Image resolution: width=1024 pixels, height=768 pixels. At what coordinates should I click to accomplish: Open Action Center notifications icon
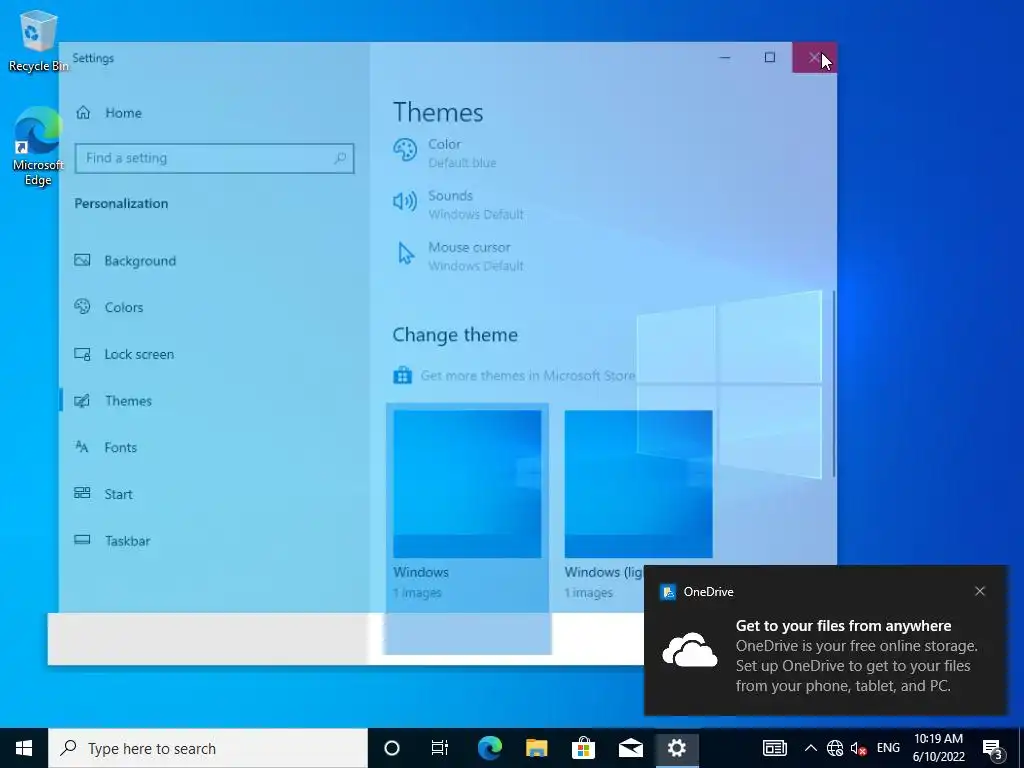click(x=993, y=750)
